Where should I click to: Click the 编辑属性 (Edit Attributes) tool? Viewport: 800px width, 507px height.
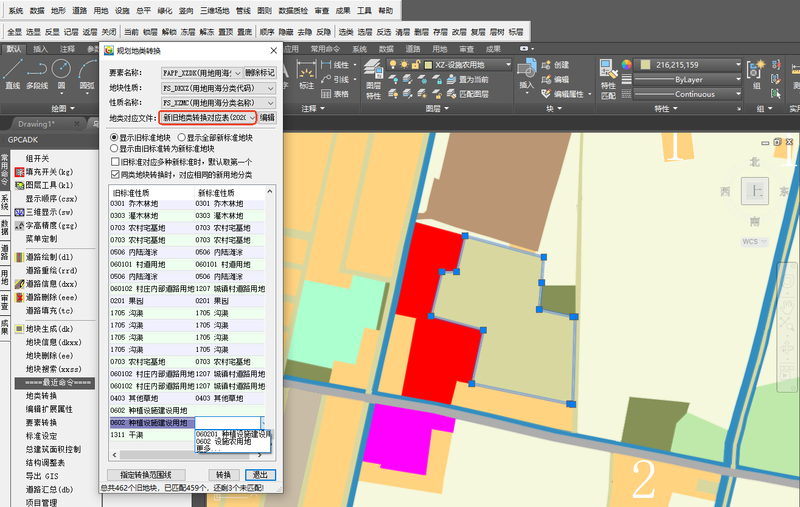point(565,94)
